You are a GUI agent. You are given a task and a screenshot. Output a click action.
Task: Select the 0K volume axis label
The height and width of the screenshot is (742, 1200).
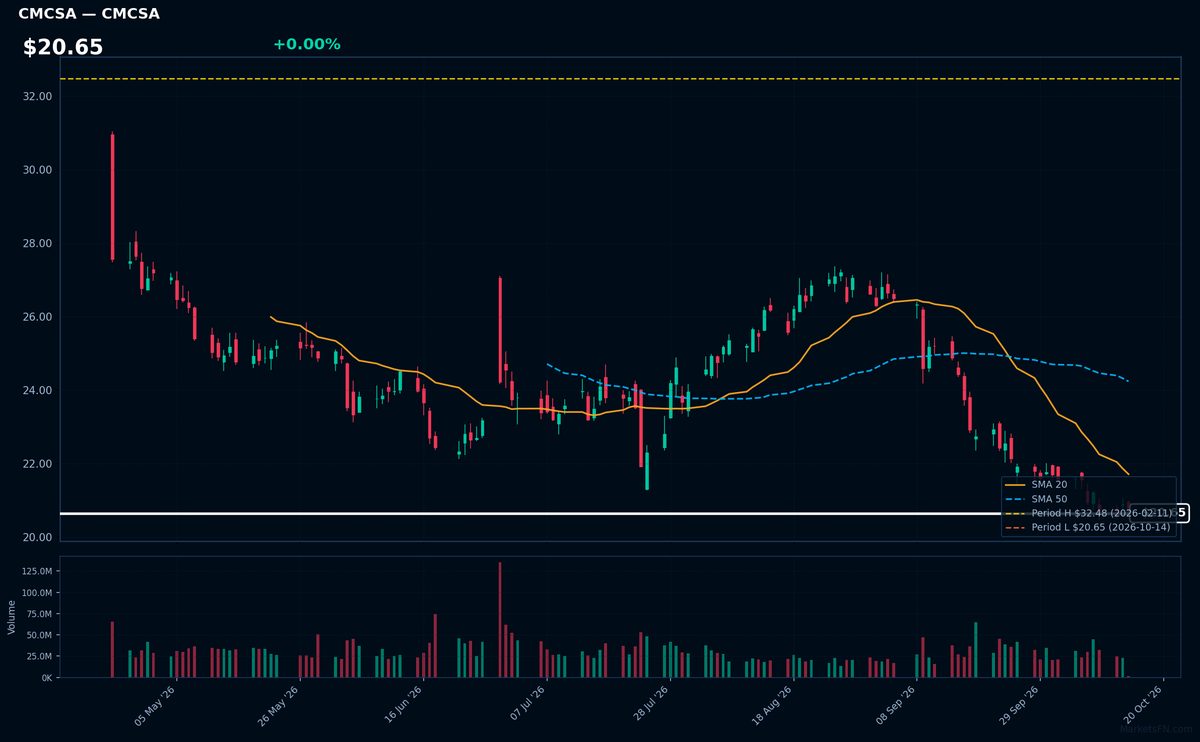pyautogui.click(x=46, y=678)
